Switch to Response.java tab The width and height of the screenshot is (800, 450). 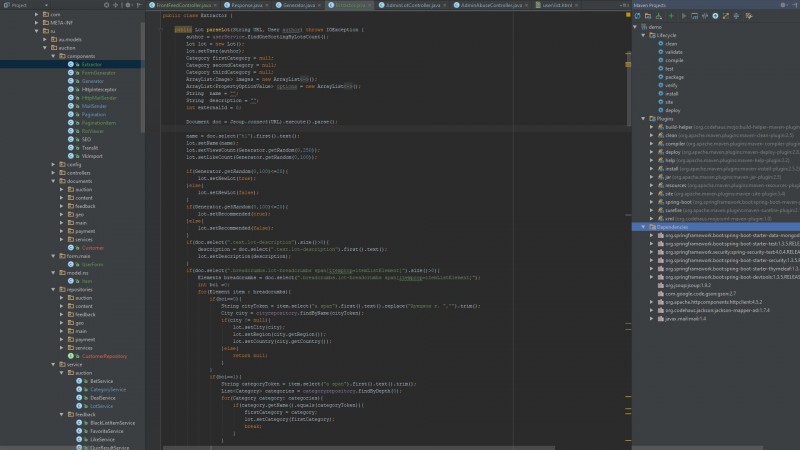pos(246,5)
